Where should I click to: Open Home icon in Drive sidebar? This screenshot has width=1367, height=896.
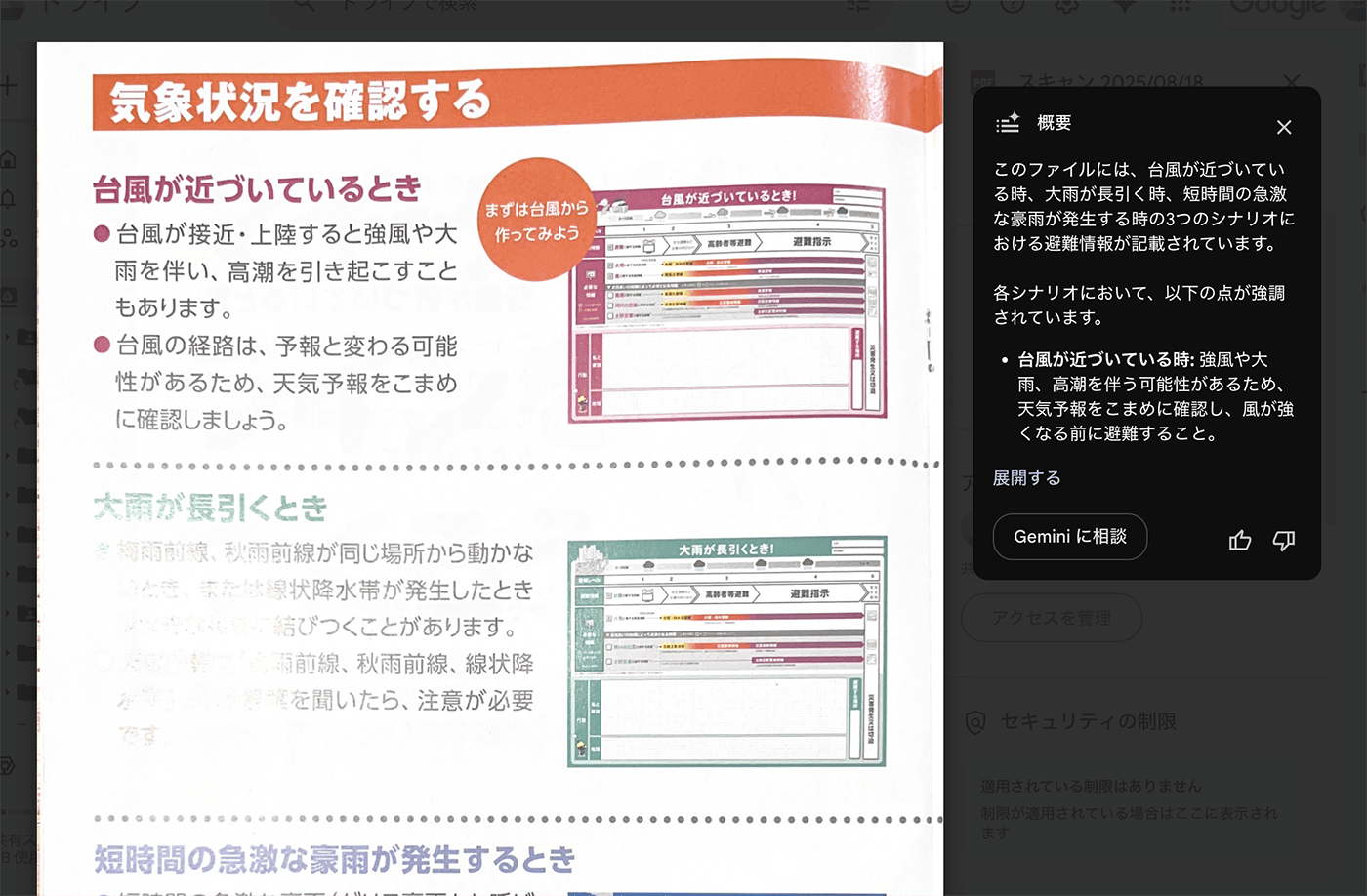pos(8,159)
